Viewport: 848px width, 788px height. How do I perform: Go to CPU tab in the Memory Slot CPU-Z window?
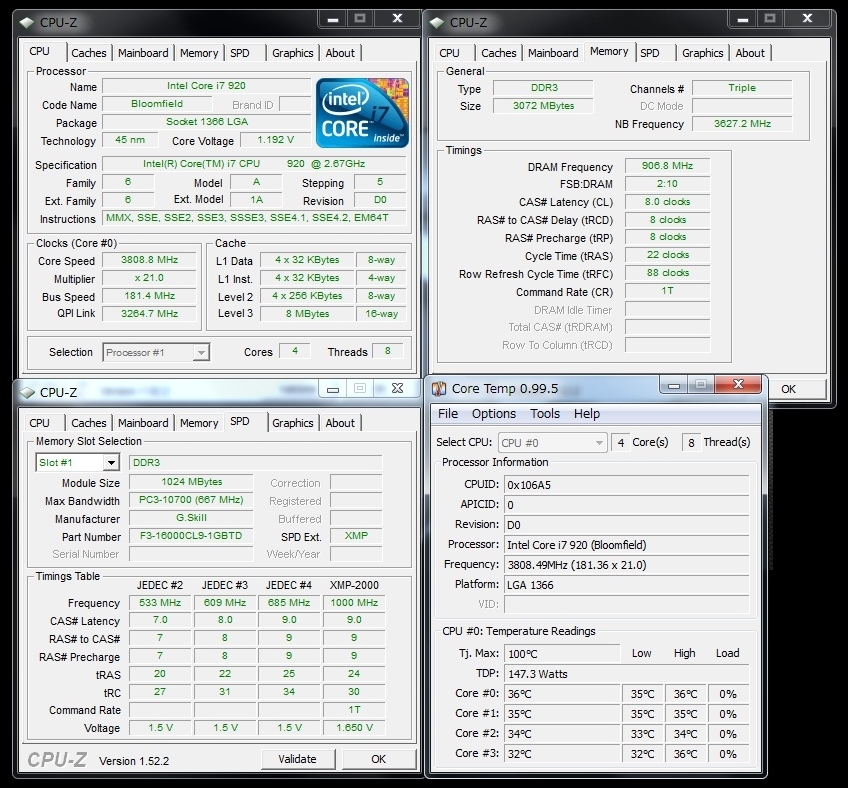39,423
